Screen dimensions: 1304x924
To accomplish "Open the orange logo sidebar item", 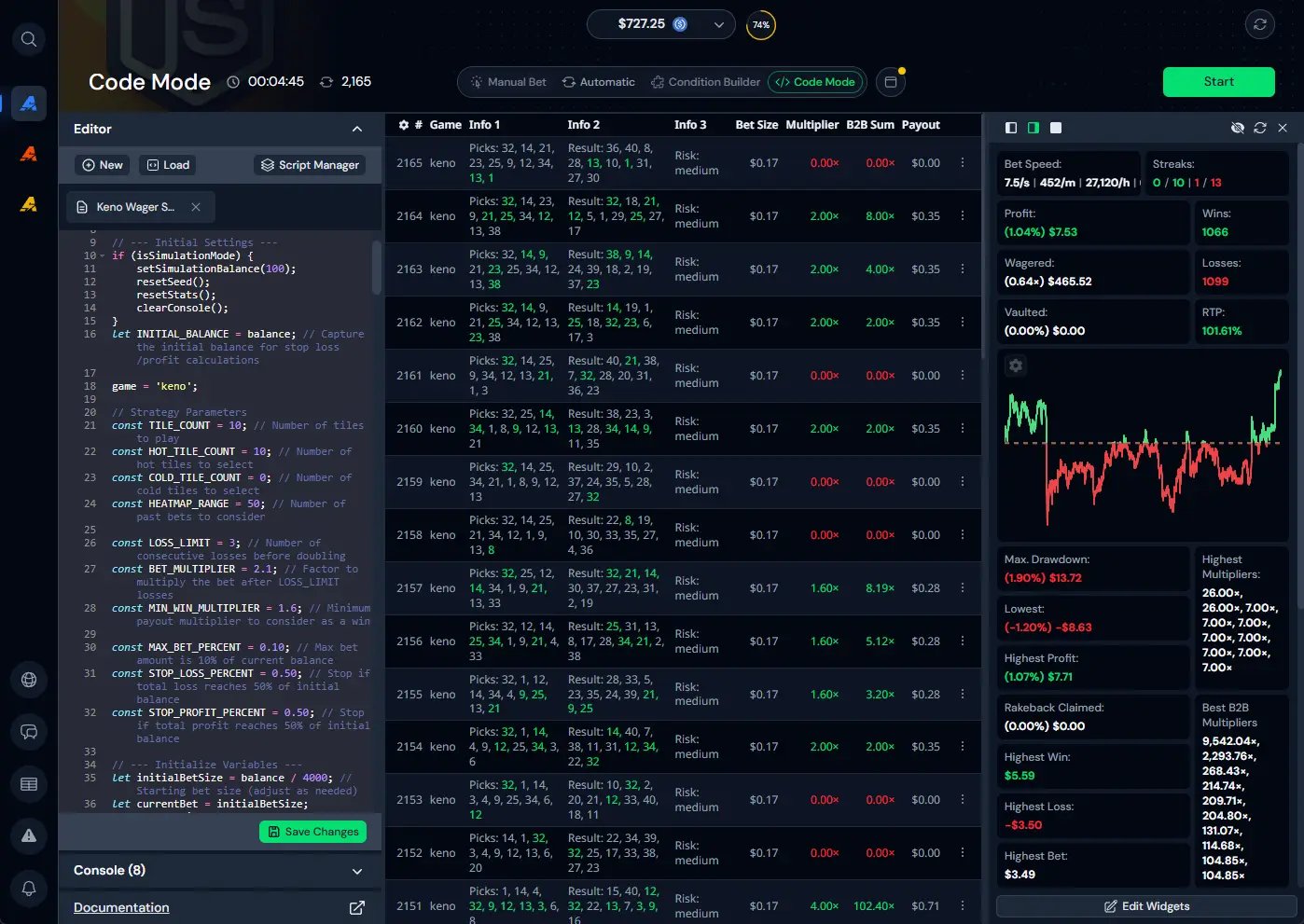I will [x=29, y=154].
